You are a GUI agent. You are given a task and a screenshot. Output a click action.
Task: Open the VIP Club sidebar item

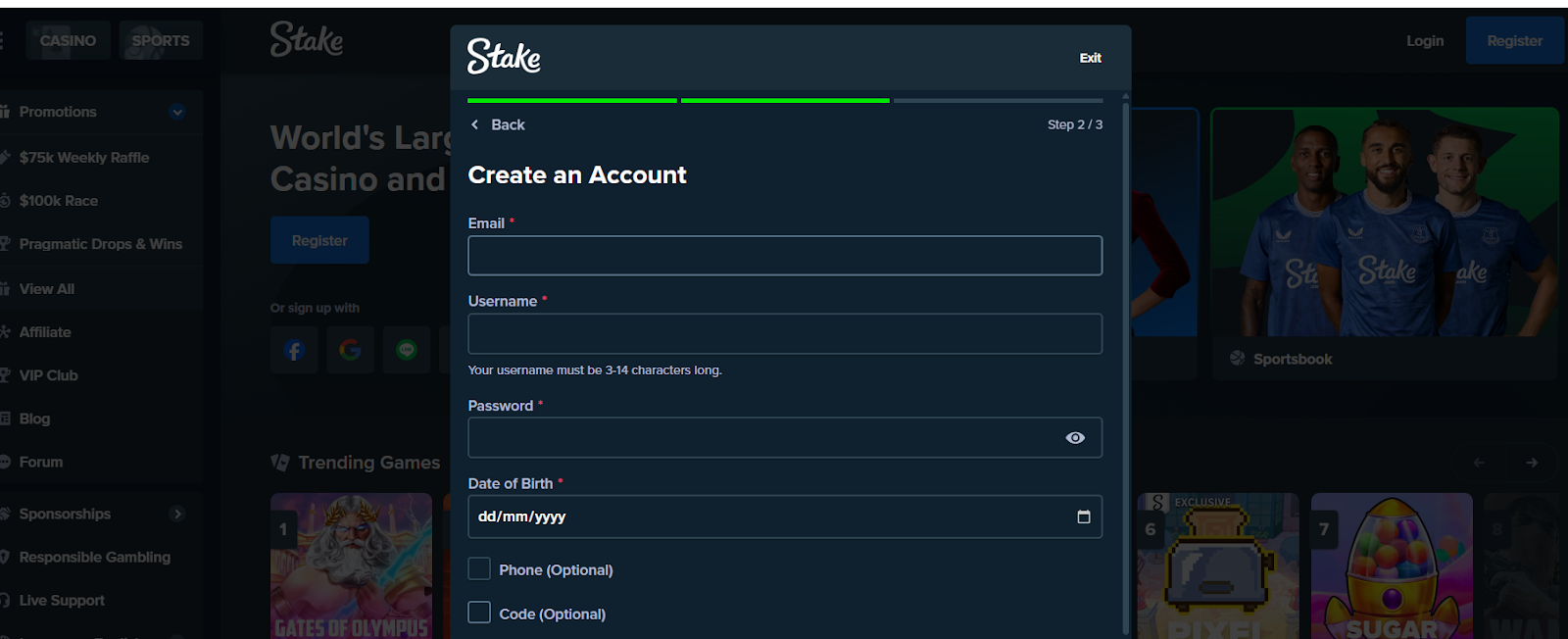point(48,374)
